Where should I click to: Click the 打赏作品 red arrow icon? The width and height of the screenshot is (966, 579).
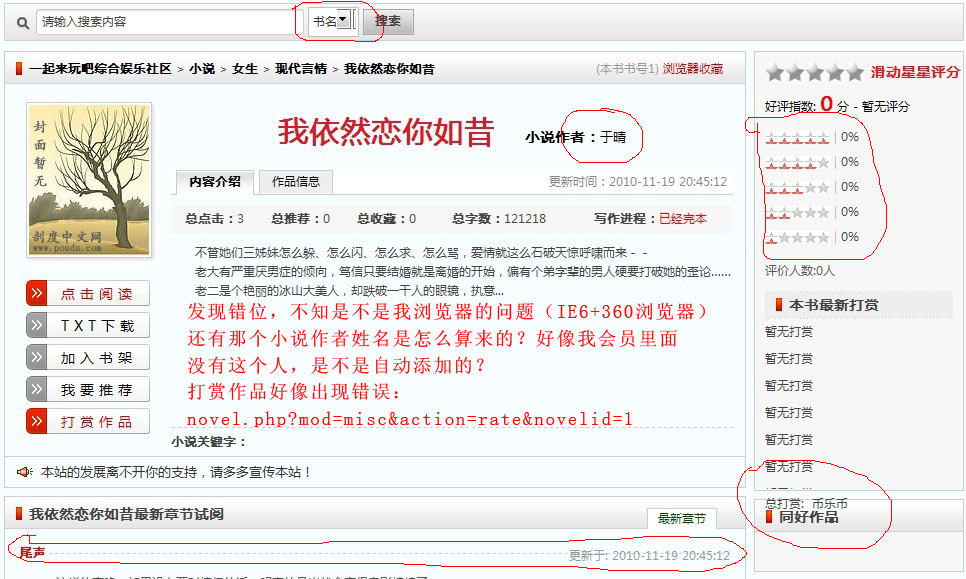coord(36,421)
